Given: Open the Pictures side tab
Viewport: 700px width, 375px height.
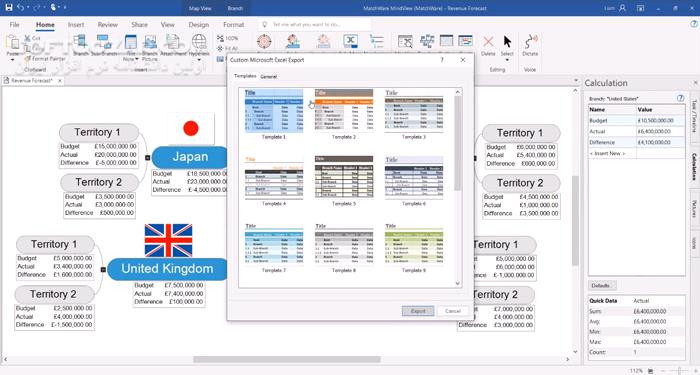Looking at the screenshot, I should pos(694,209).
